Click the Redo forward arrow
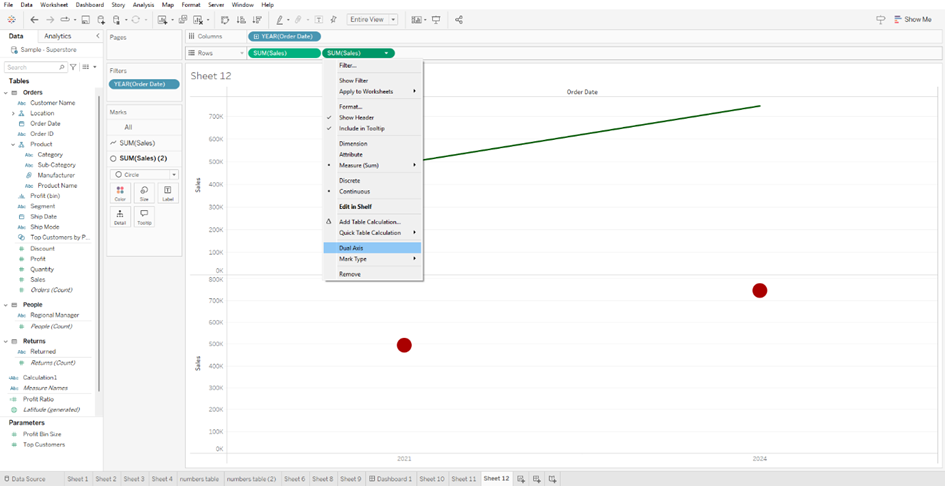This screenshot has width=945, height=486. tap(50, 19)
